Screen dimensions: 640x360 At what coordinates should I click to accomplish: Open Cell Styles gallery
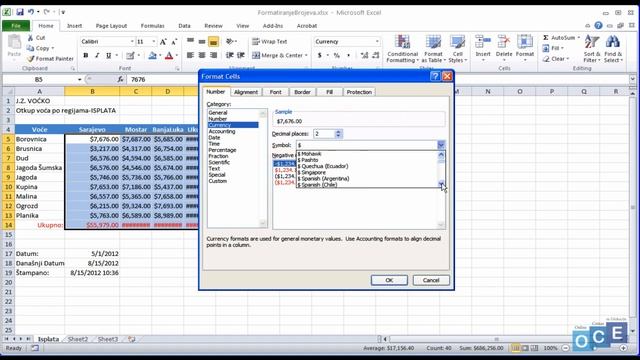pos(457,49)
